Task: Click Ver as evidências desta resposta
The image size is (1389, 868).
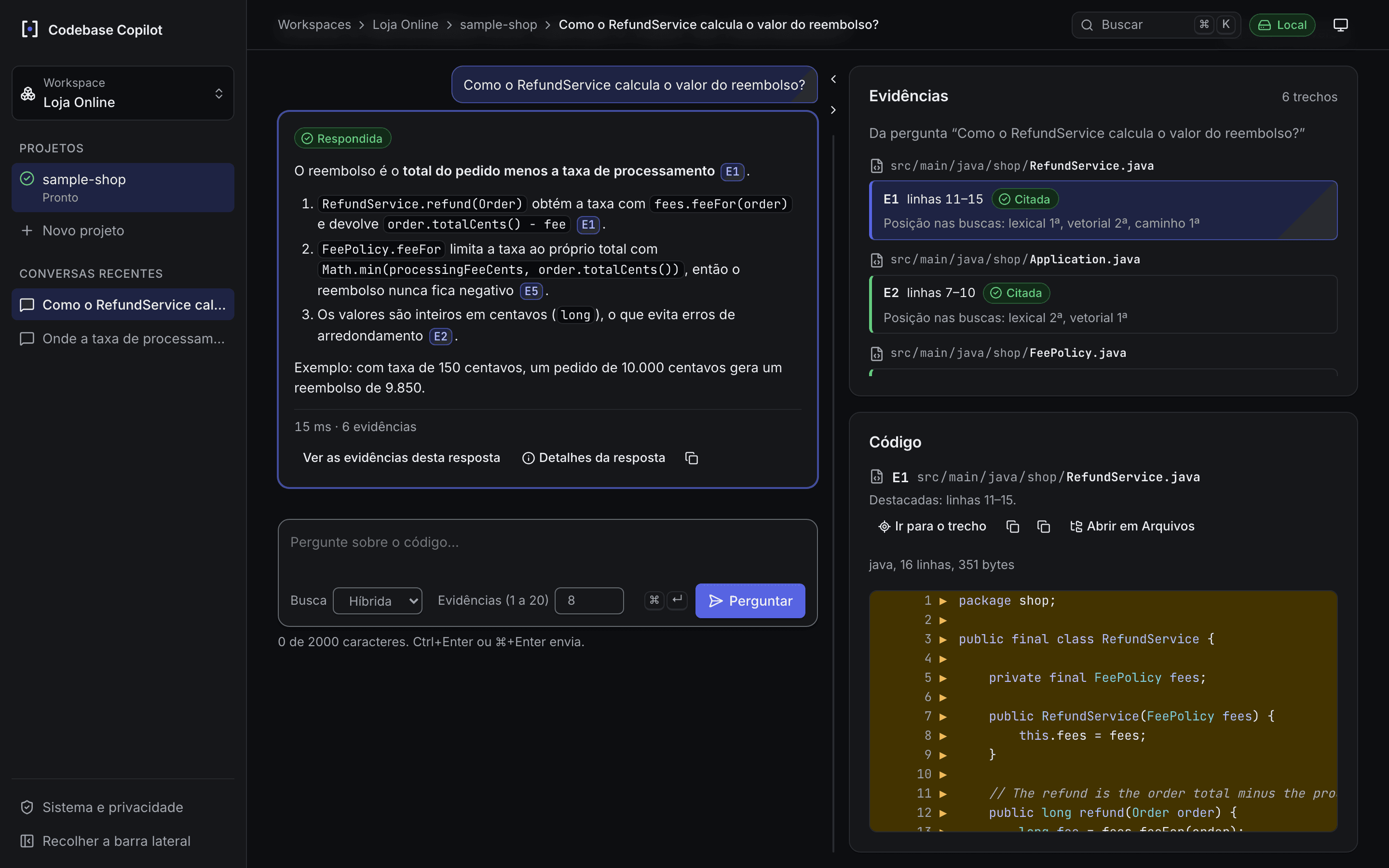Action: 401,458
